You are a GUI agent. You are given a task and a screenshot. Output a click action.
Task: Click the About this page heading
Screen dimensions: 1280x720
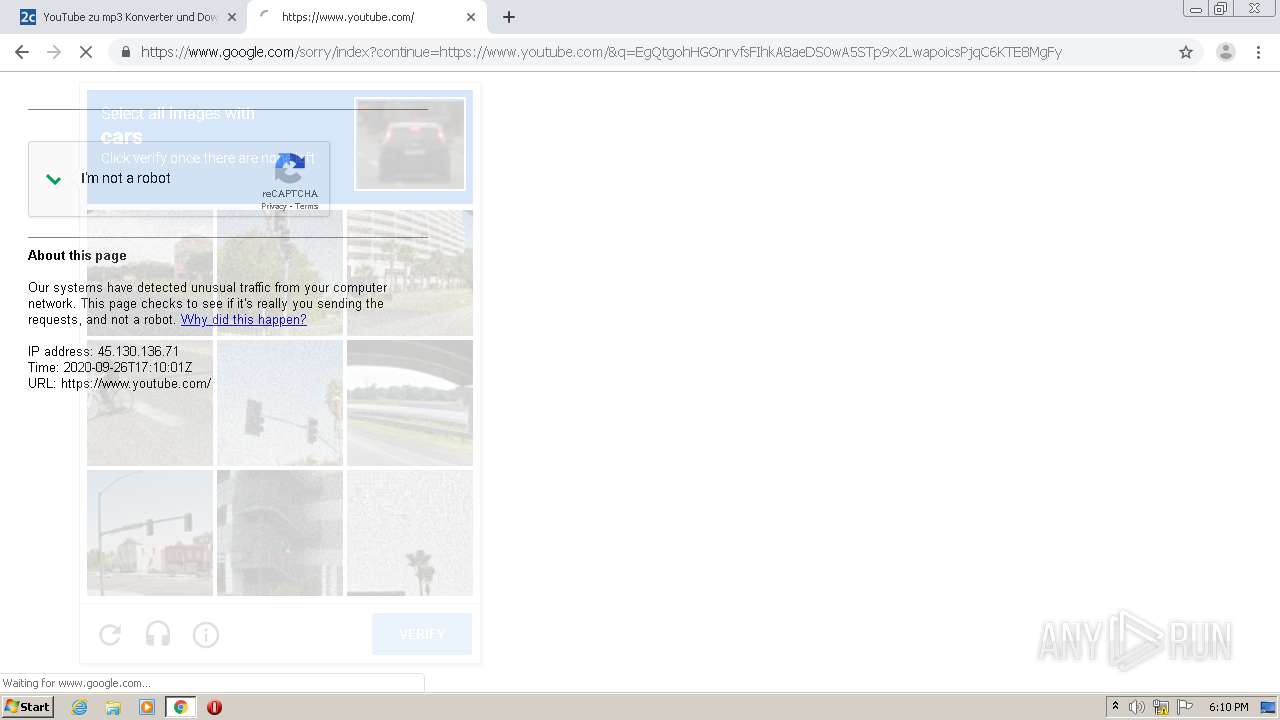click(x=77, y=256)
